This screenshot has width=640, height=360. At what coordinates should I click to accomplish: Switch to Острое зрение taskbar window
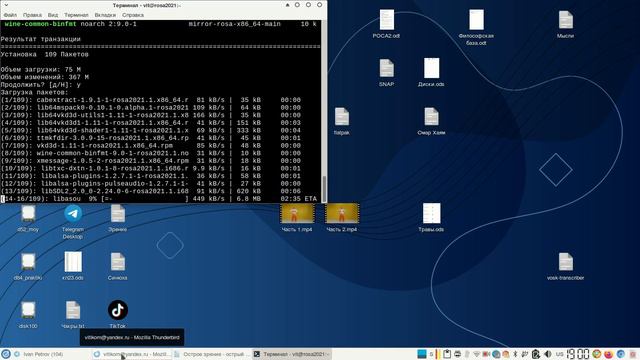click(x=211, y=354)
